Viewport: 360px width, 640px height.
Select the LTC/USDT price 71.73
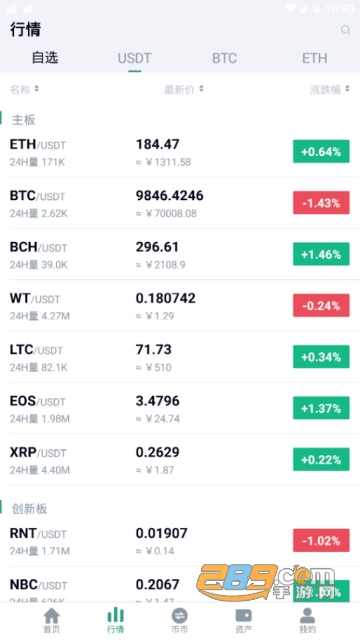pyautogui.click(x=153, y=349)
